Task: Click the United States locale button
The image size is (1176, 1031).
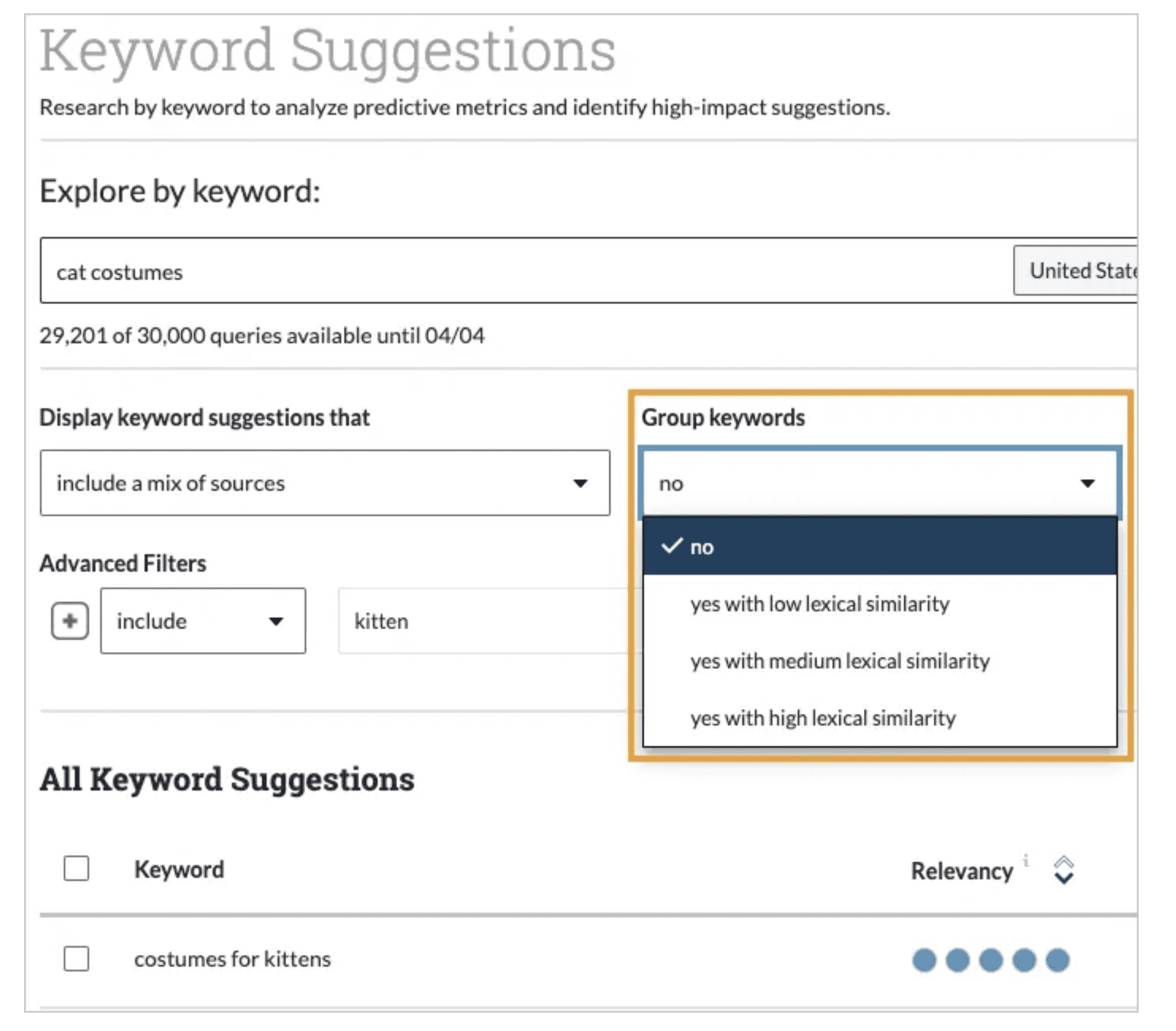Action: [1077, 271]
